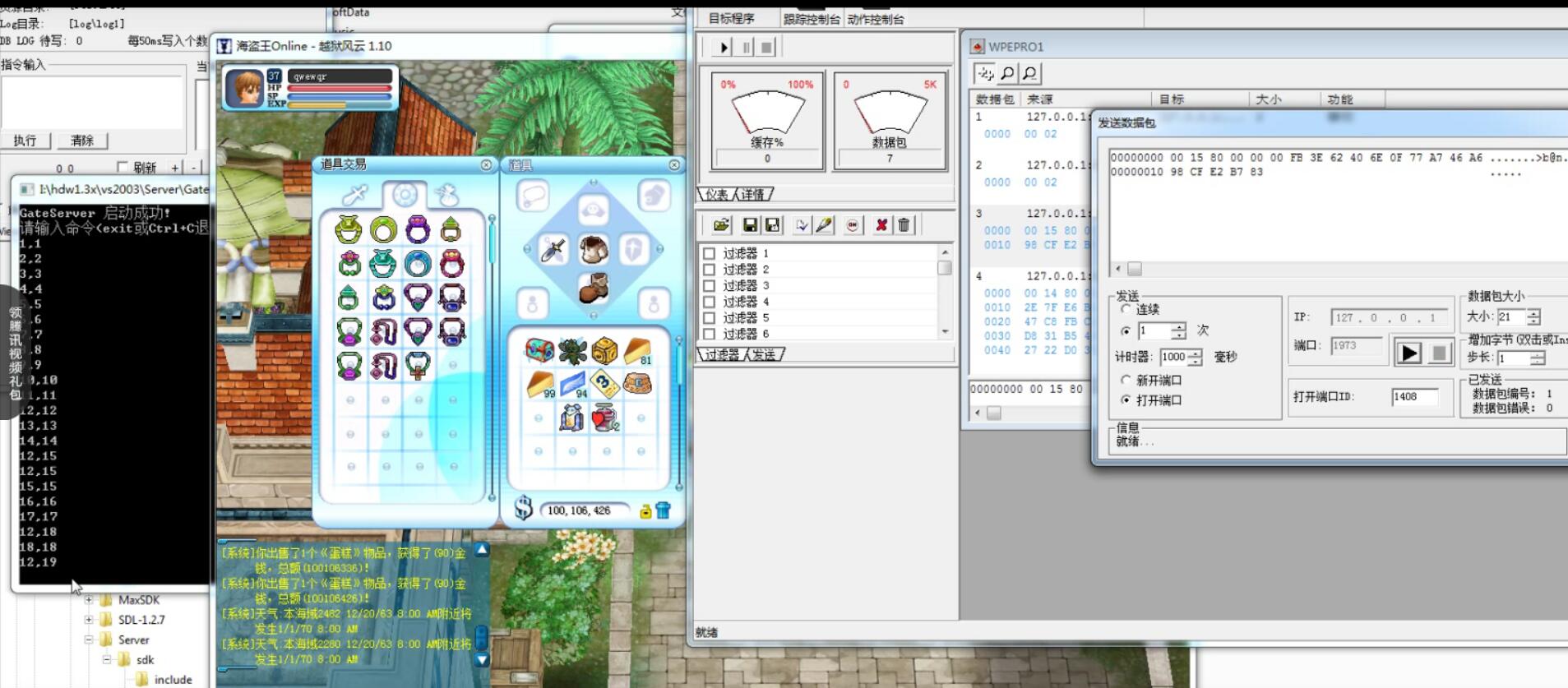The image size is (1568, 688).
Task: Click the equipped fur armor slot
Action: point(593,249)
